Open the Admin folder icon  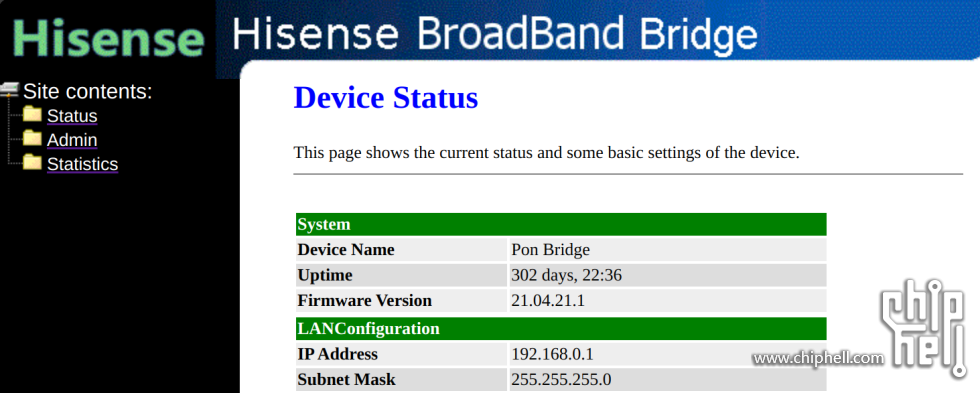point(32,139)
